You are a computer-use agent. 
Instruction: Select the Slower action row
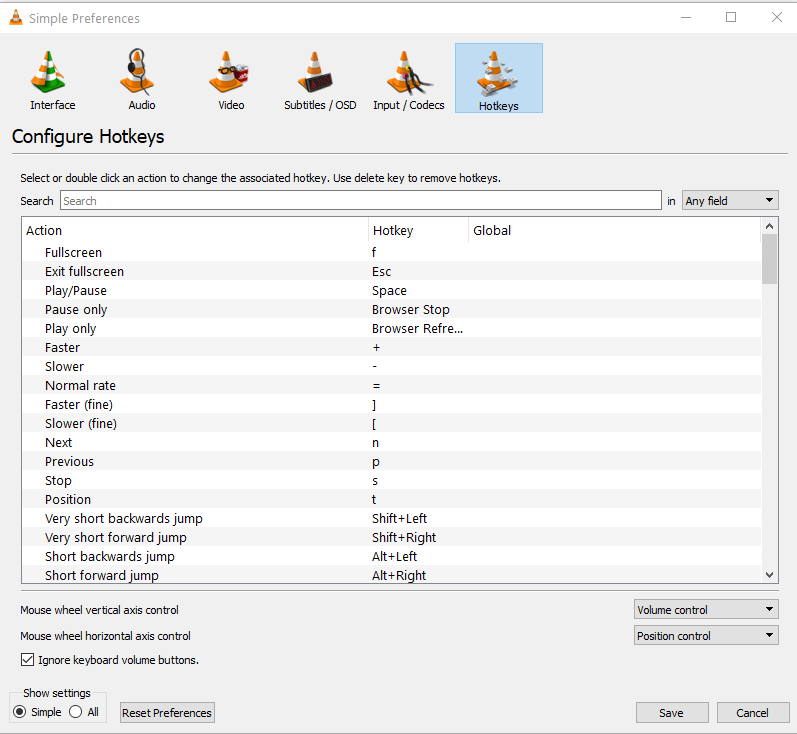click(x=391, y=366)
